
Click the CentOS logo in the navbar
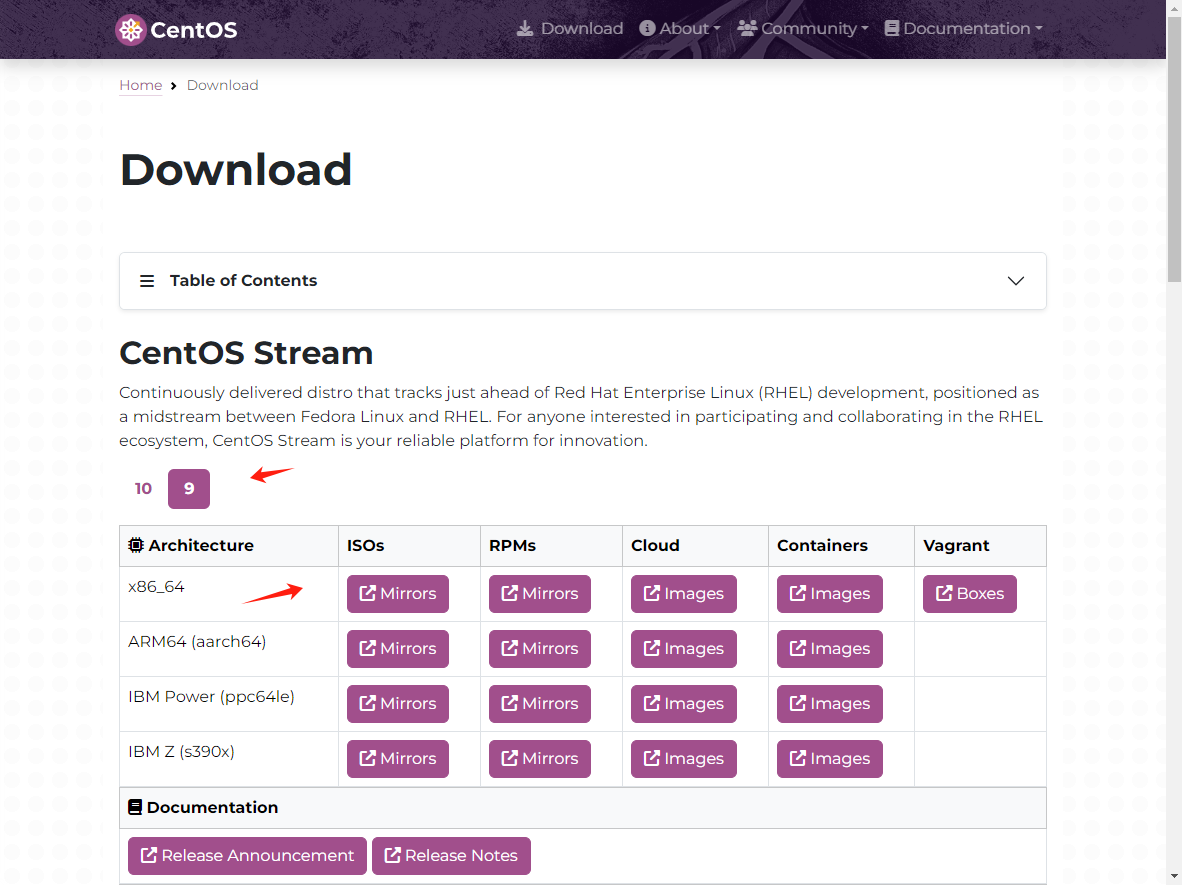click(130, 28)
